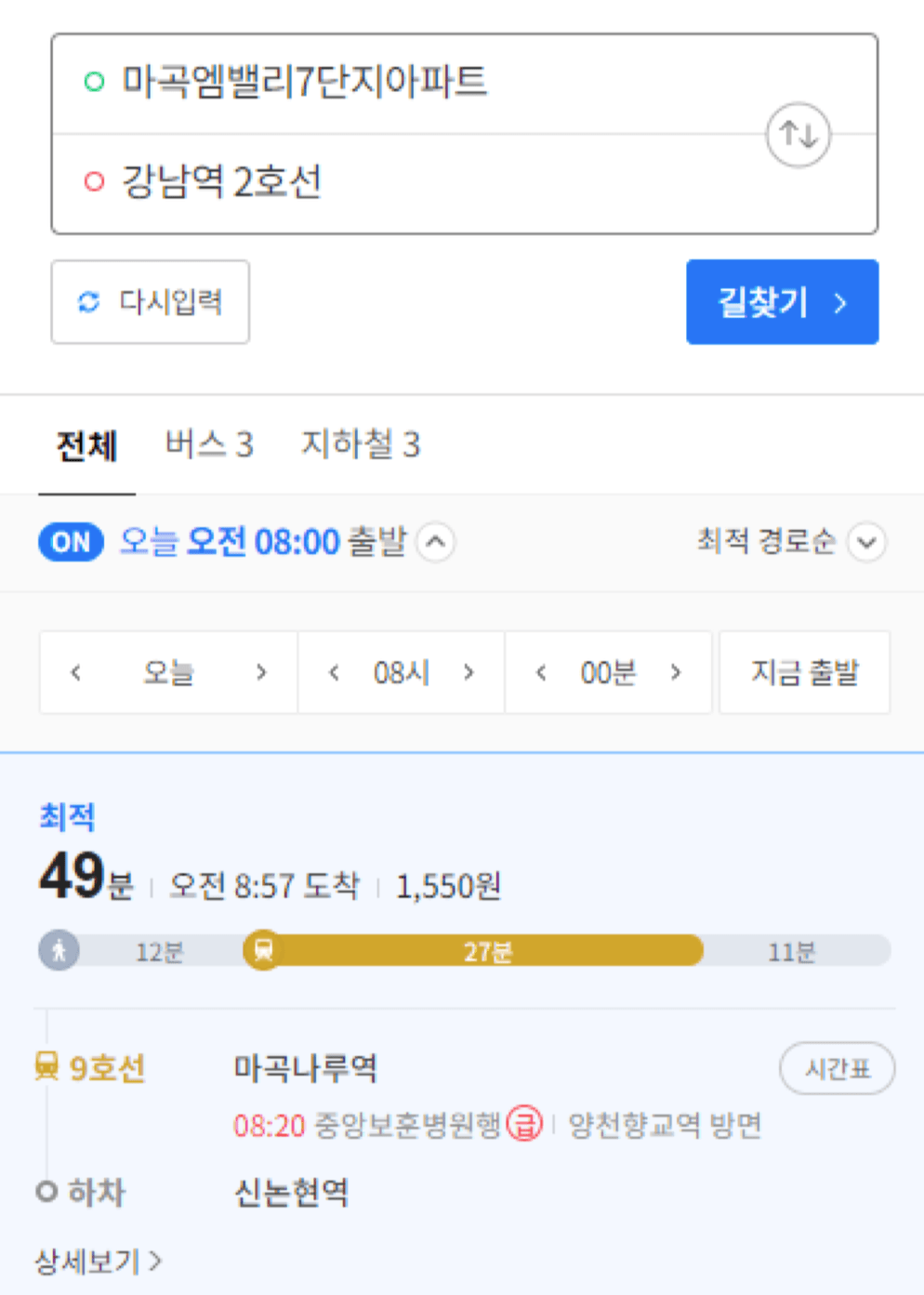Click the walking person icon on route bar
924x1295 pixels.
pos(59,951)
